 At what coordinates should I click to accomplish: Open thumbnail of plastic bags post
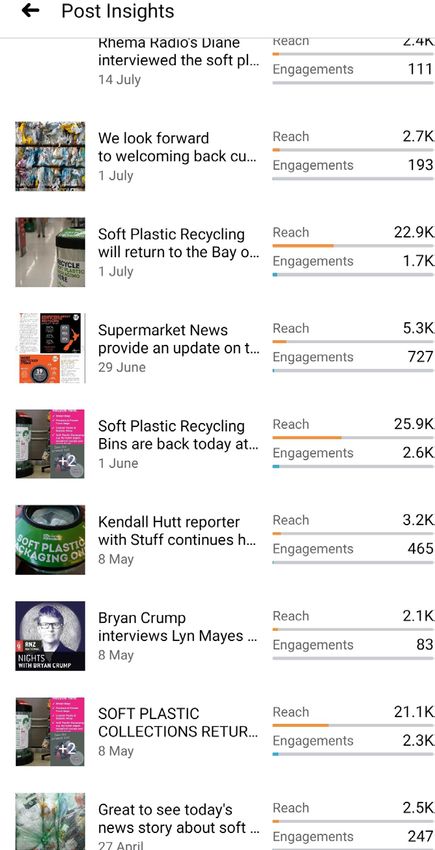click(50, 156)
